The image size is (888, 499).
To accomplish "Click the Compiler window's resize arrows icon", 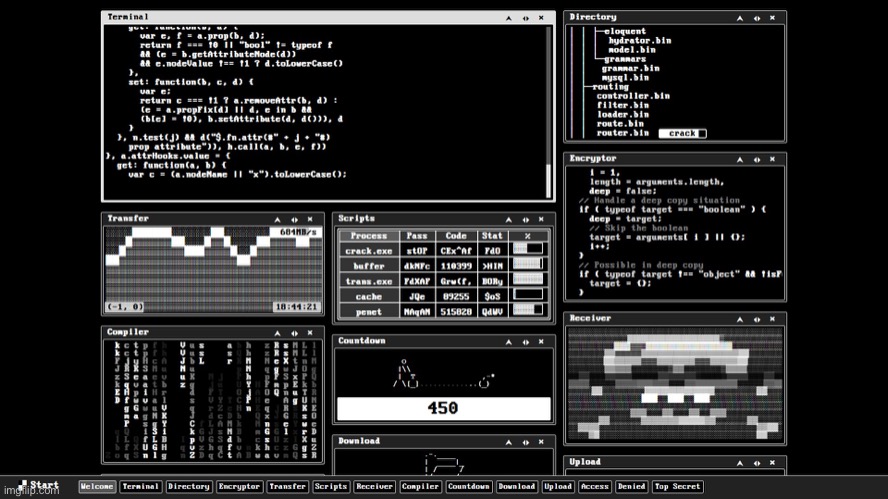I will tap(295, 332).
